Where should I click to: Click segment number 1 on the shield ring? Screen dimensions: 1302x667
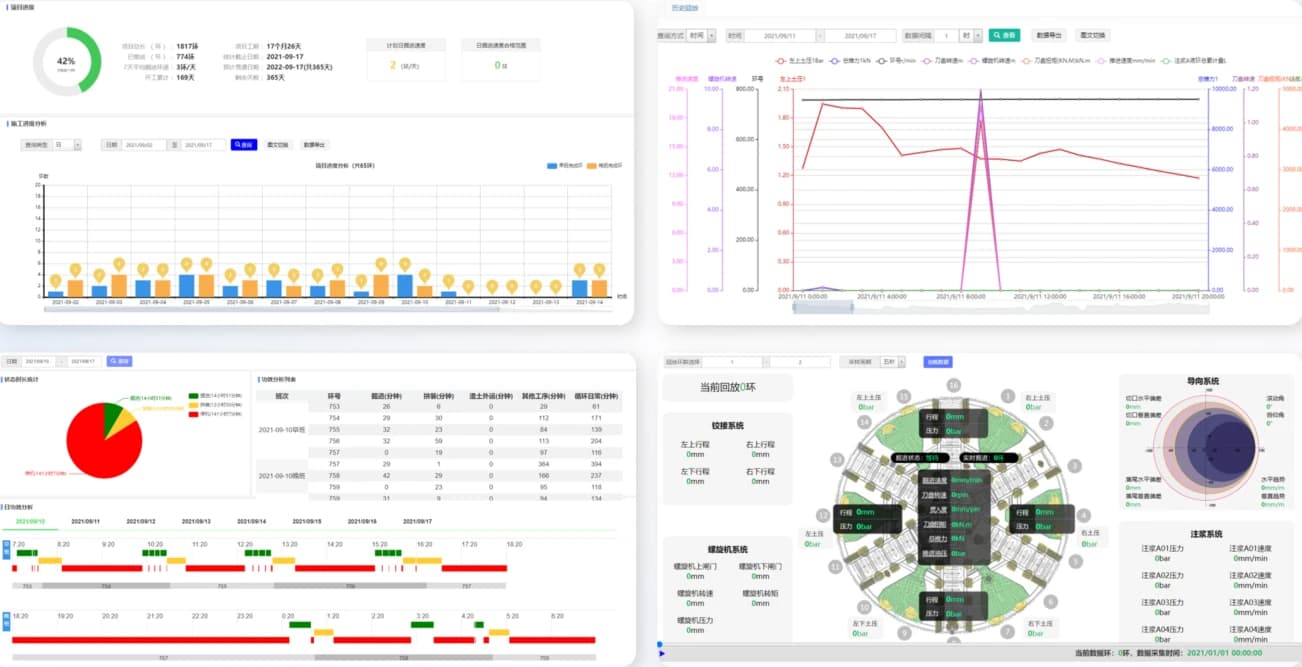click(x=1008, y=397)
